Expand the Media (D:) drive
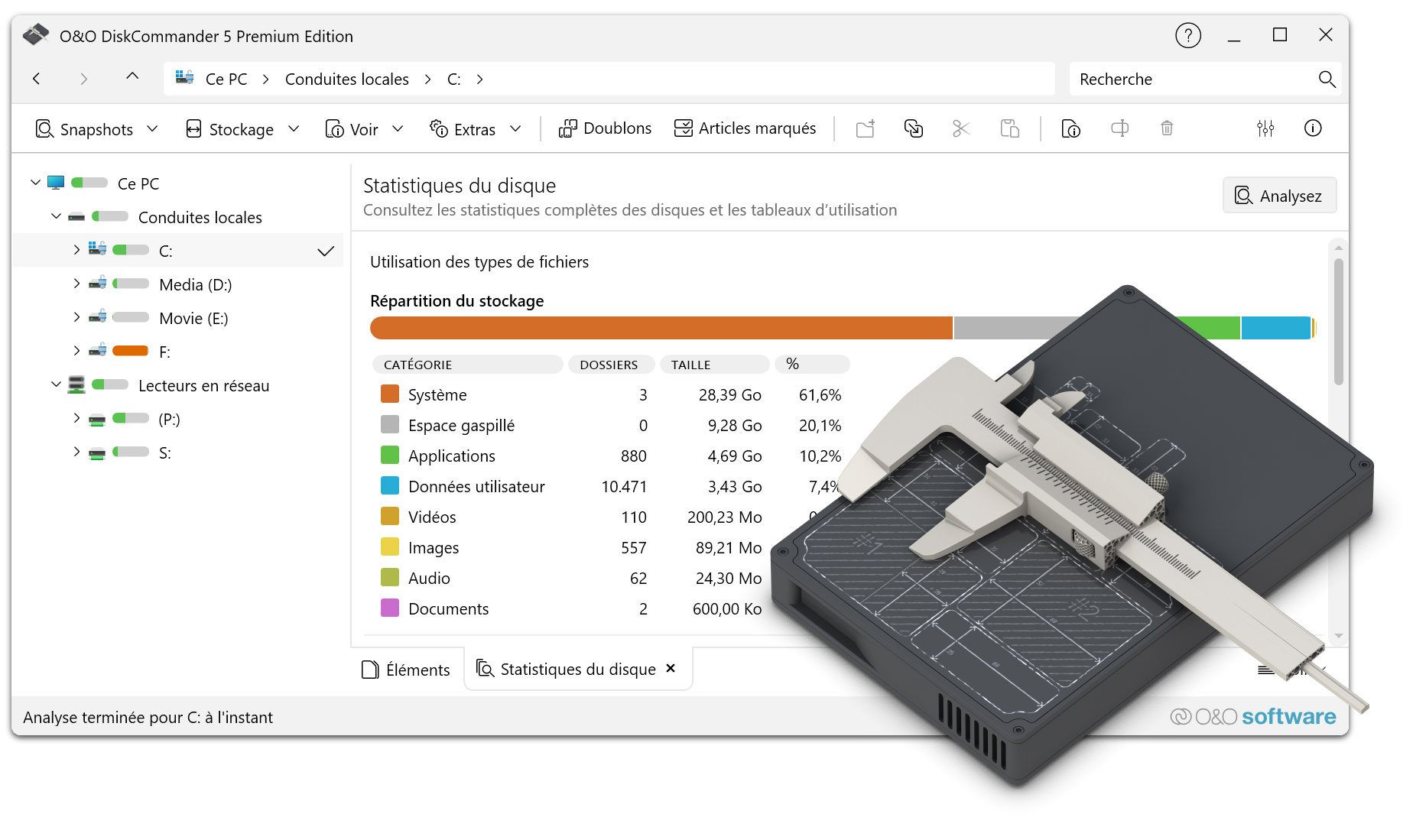1426x840 pixels. pyautogui.click(x=76, y=284)
